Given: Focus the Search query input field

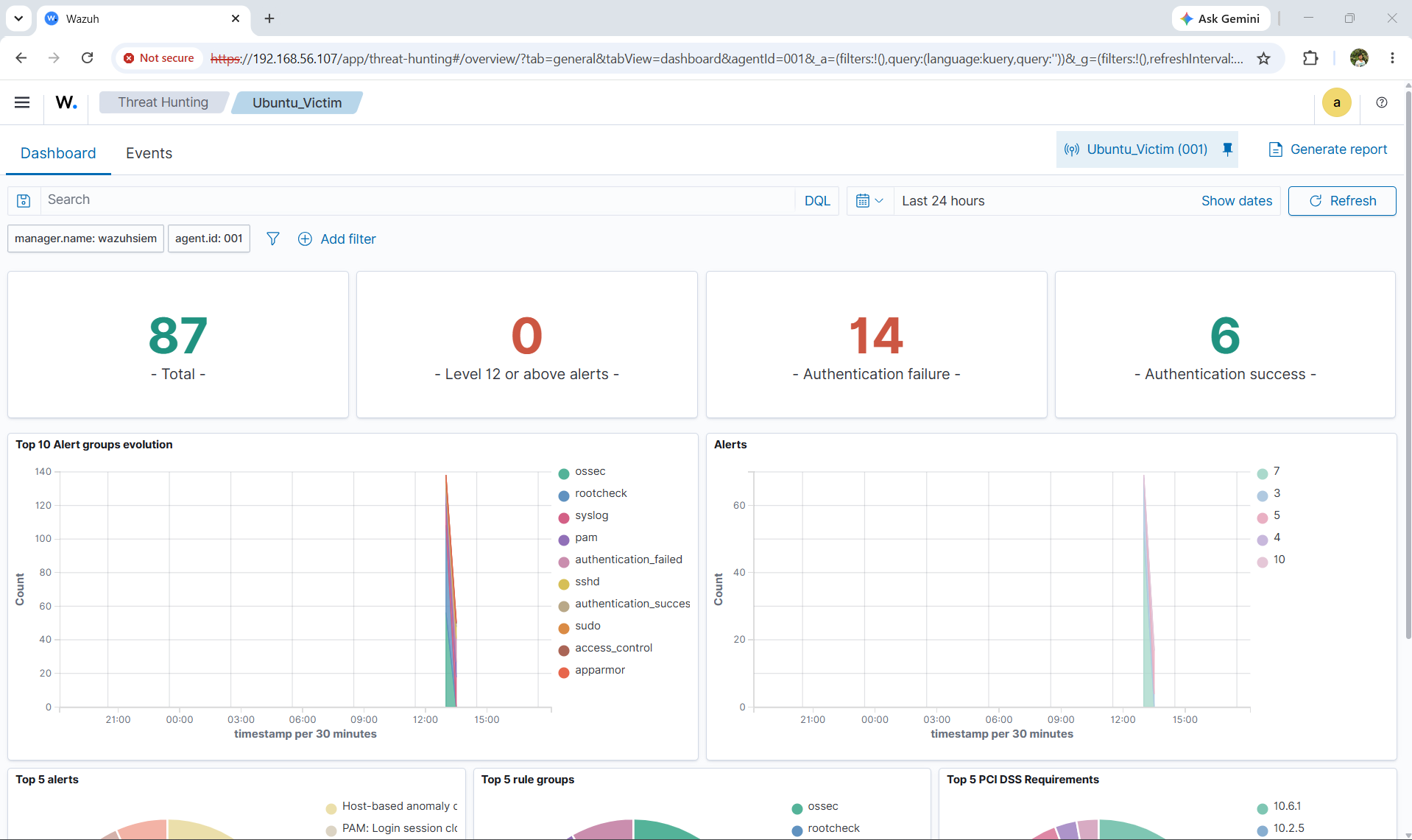Looking at the screenshot, I should [417, 200].
